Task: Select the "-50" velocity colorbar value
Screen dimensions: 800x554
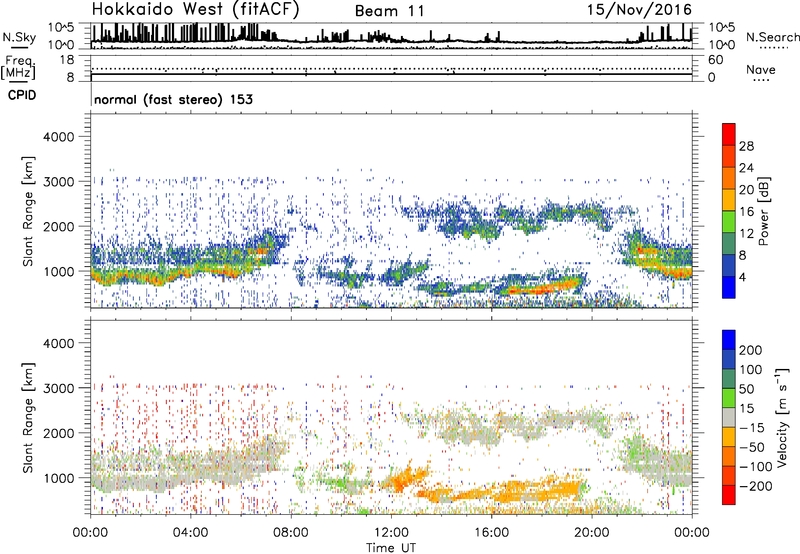Action: 752,447
